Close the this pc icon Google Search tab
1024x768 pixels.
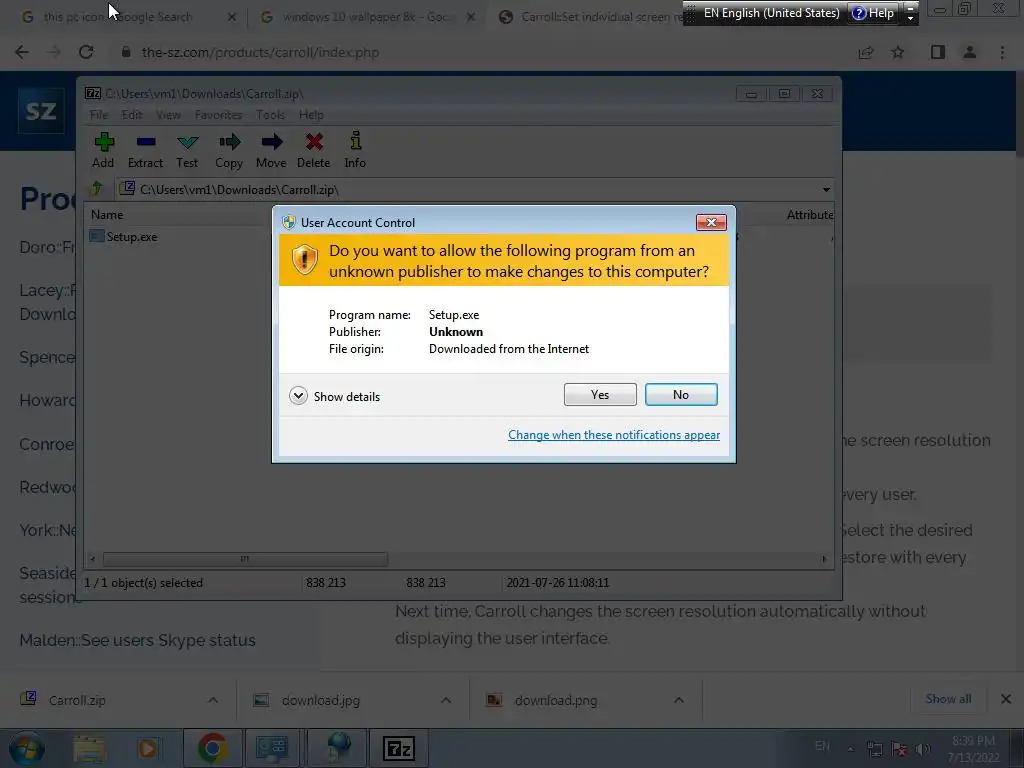tap(232, 18)
